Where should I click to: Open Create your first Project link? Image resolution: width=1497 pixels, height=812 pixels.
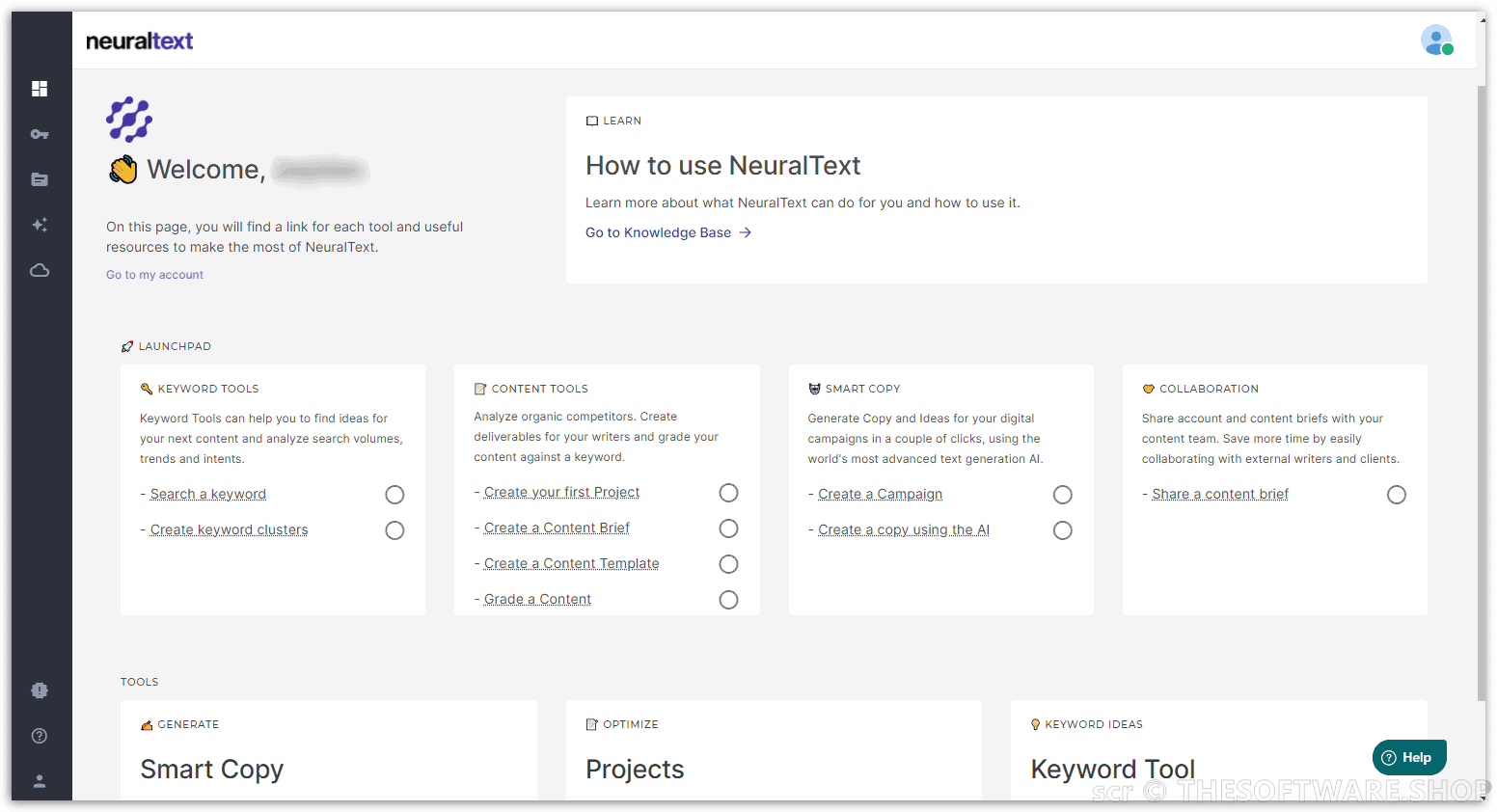561,492
